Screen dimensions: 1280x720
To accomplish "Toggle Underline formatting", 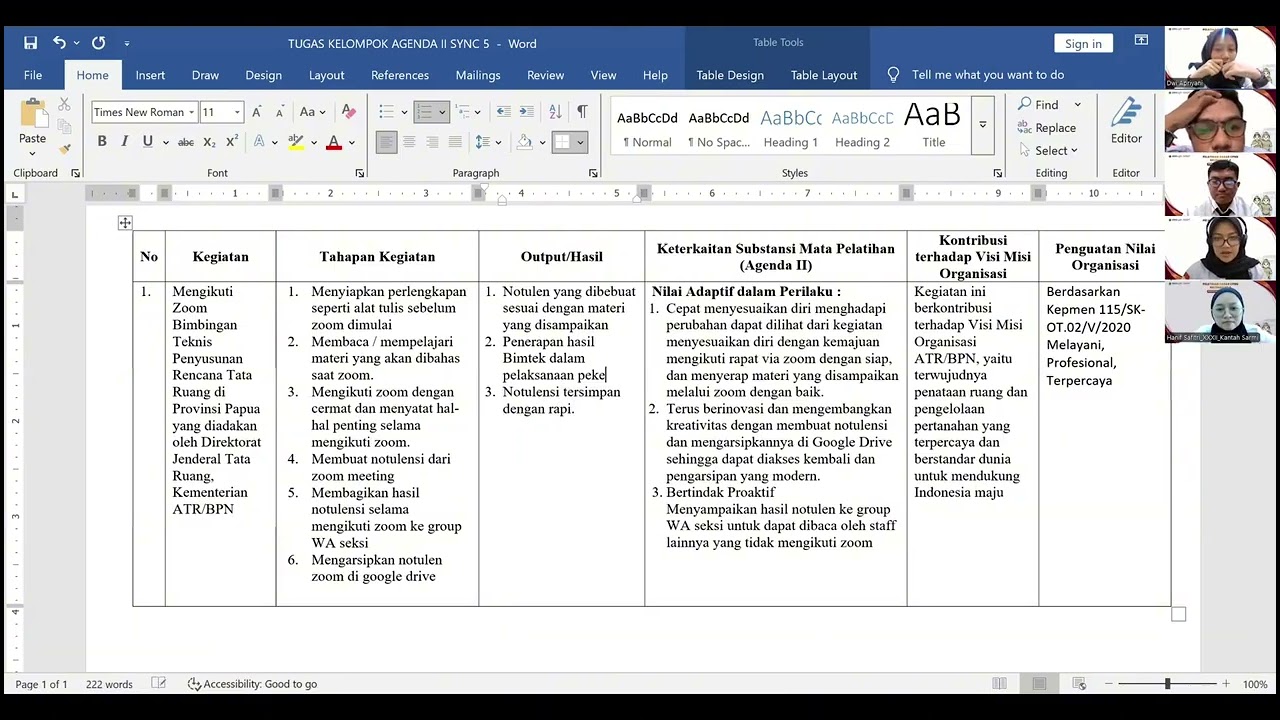I will 148,143.
